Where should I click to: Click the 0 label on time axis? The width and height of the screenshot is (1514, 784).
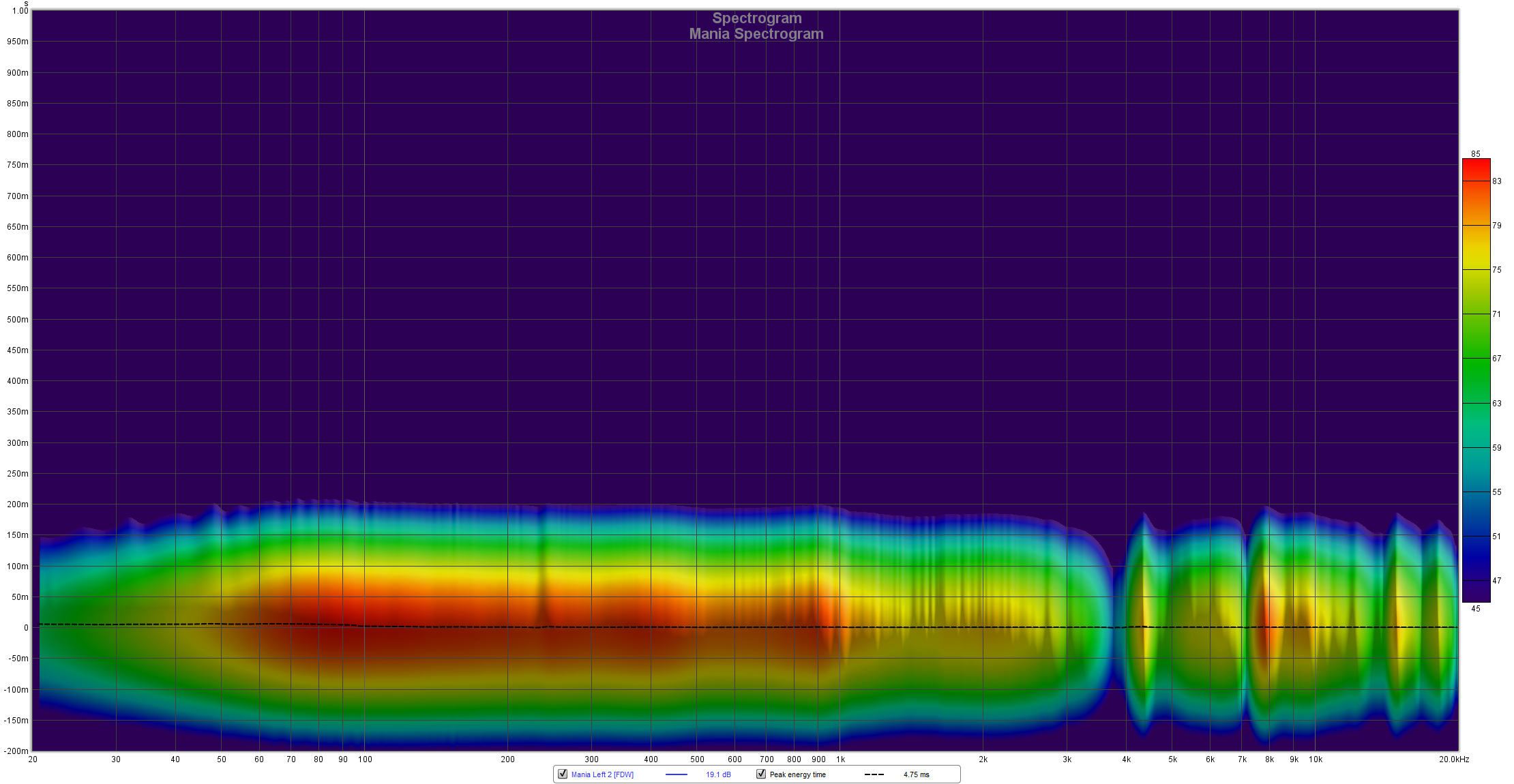(x=26, y=628)
